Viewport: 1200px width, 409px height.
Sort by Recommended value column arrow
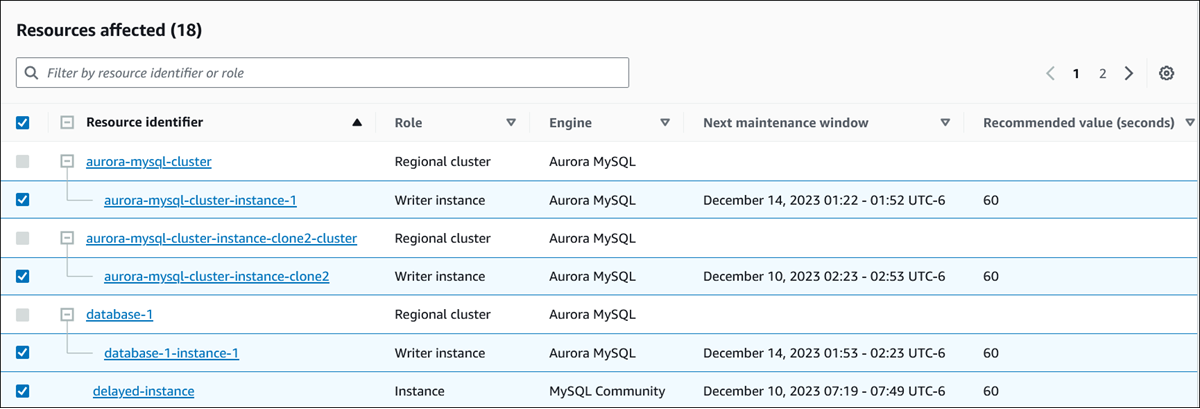coord(1189,123)
